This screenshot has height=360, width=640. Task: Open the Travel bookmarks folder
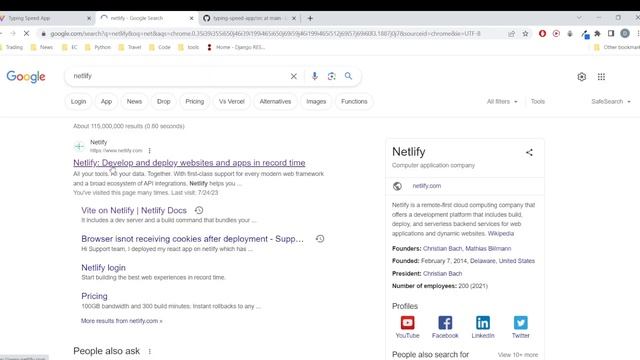pos(130,47)
